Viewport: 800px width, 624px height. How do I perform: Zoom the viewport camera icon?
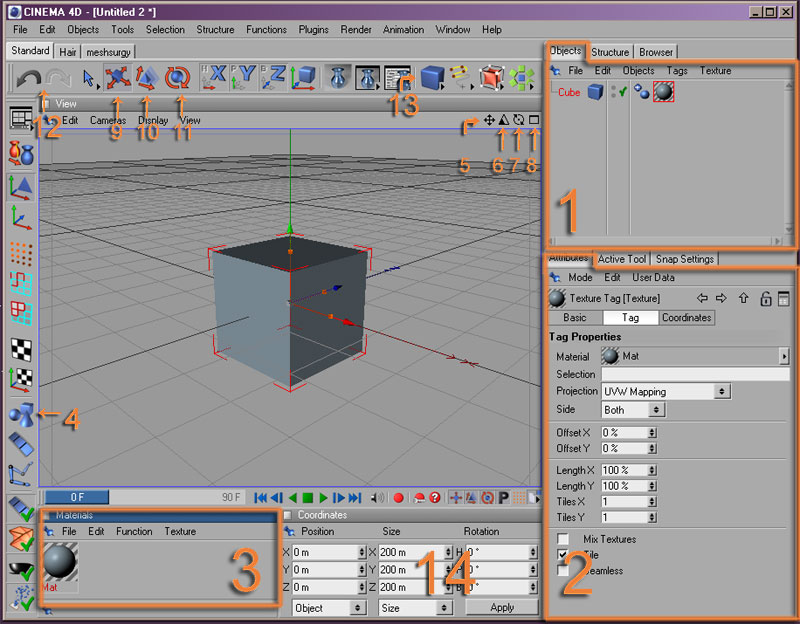[x=504, y=120]
